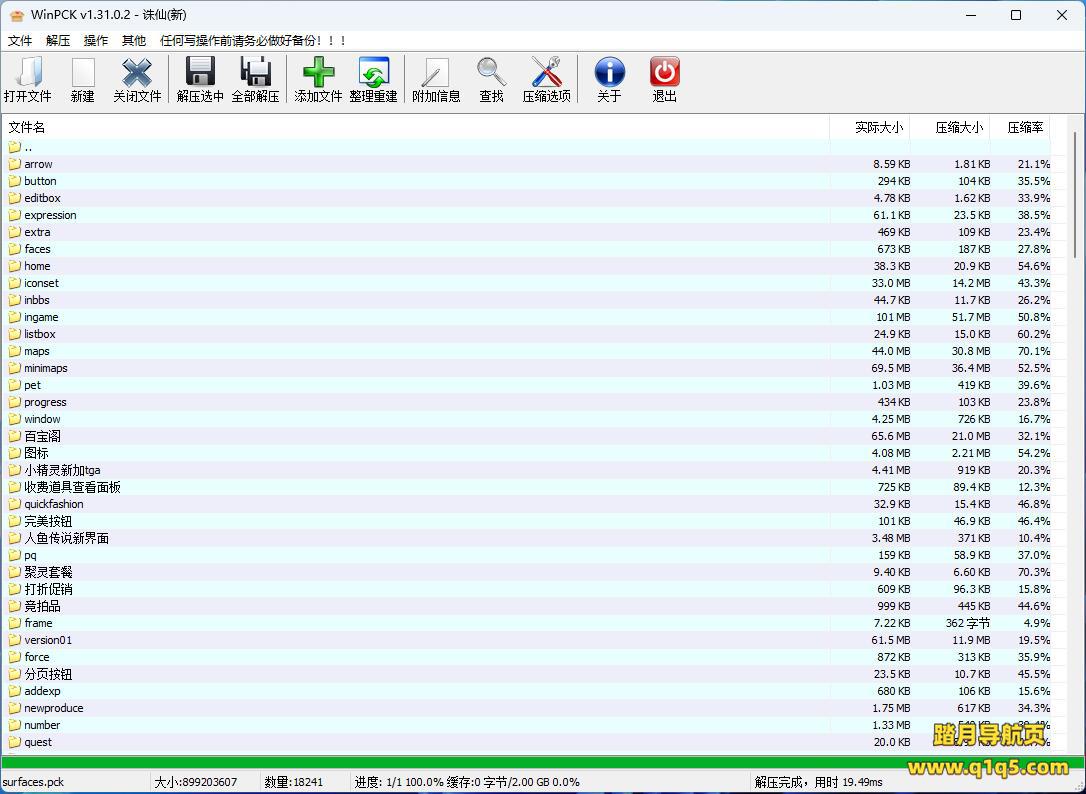Select the 百宝阁 folder in list

click(x=42, y=436)
